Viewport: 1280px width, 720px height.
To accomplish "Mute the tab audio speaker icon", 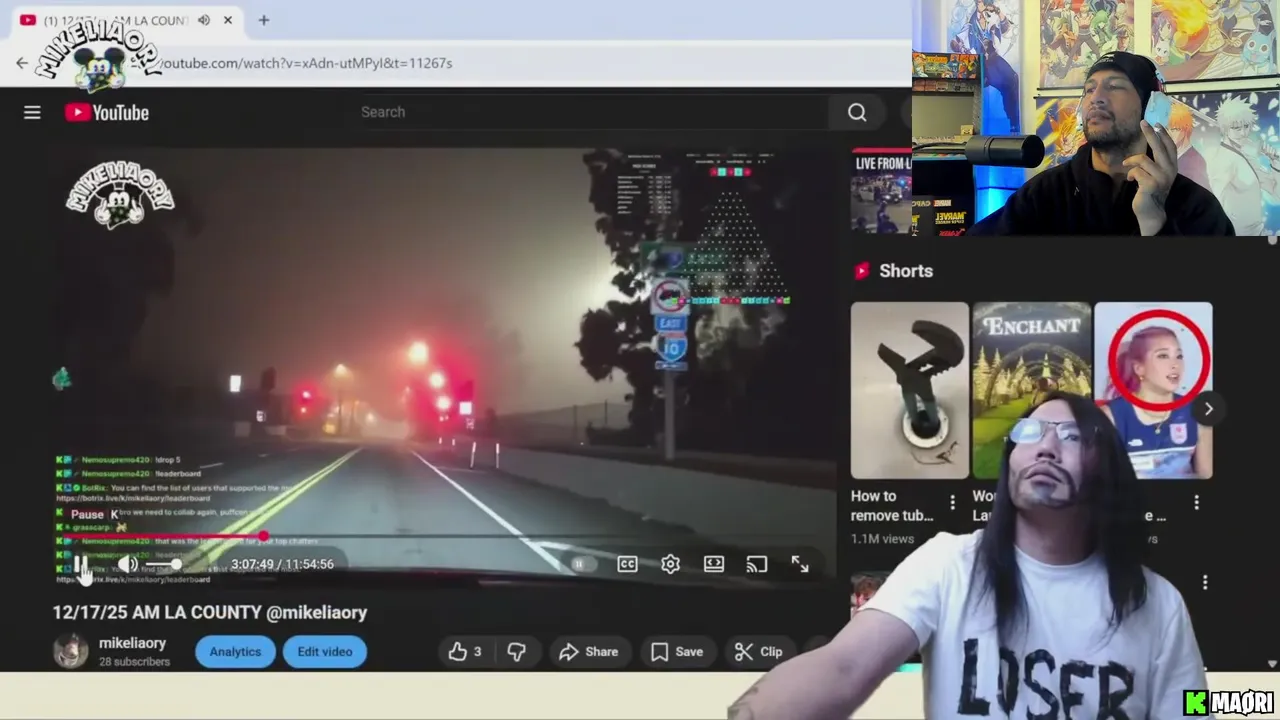I will [x=204, y=20].
